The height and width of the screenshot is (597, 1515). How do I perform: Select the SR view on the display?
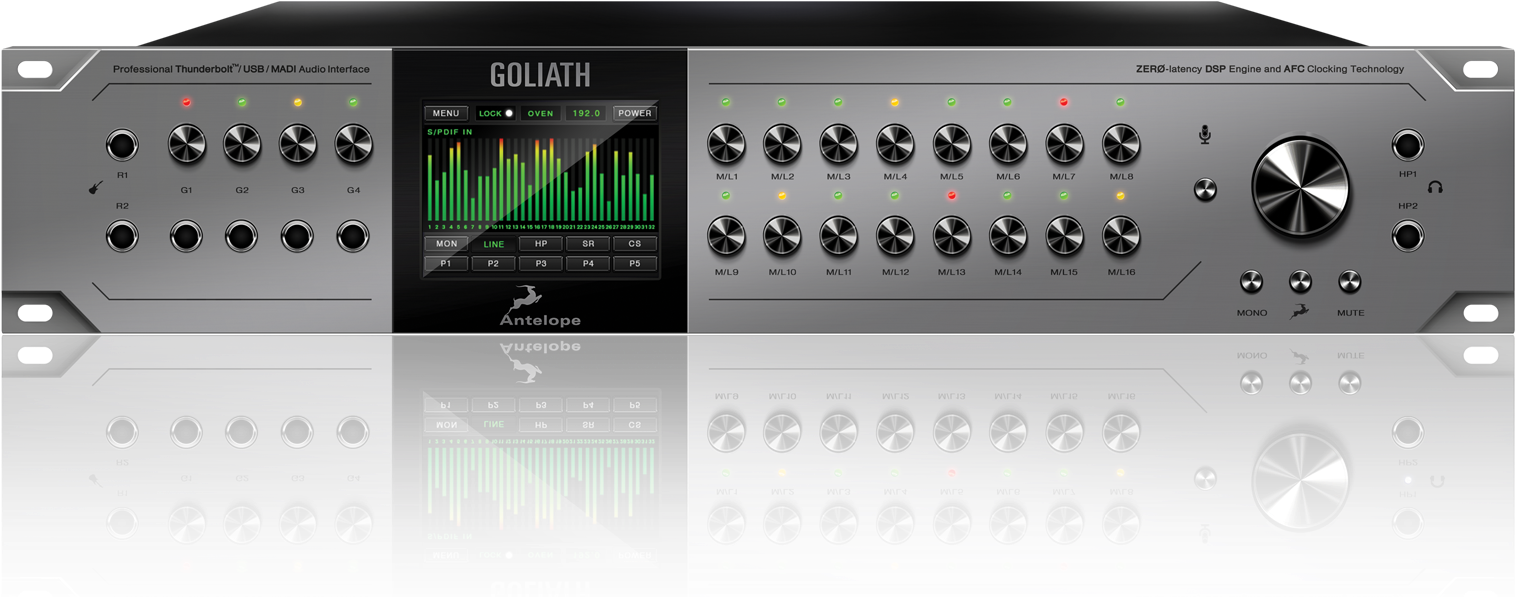click(x=588, y=244)
